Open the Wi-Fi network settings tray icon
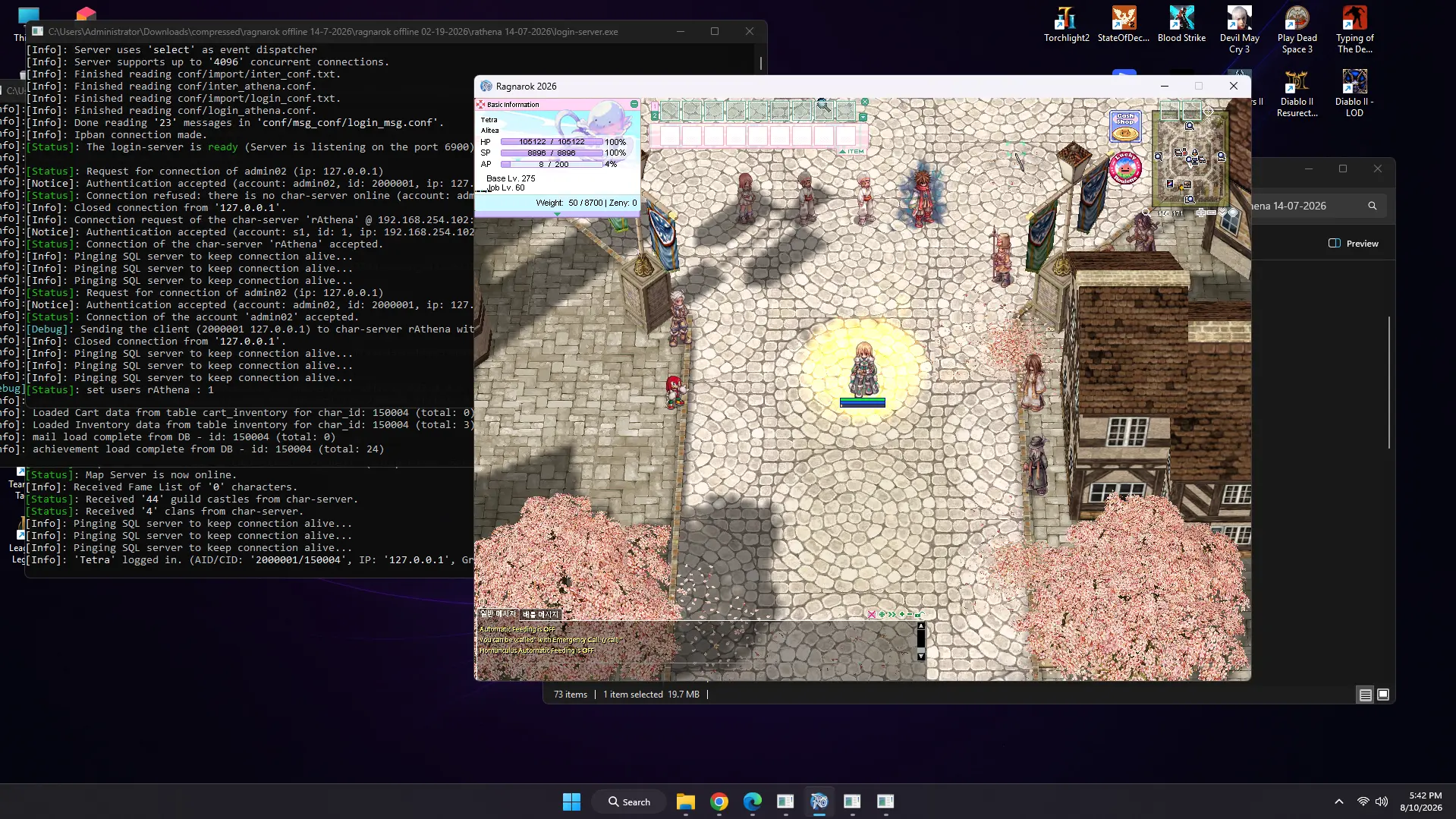Screen dimensions: 1456x819 1363,802
